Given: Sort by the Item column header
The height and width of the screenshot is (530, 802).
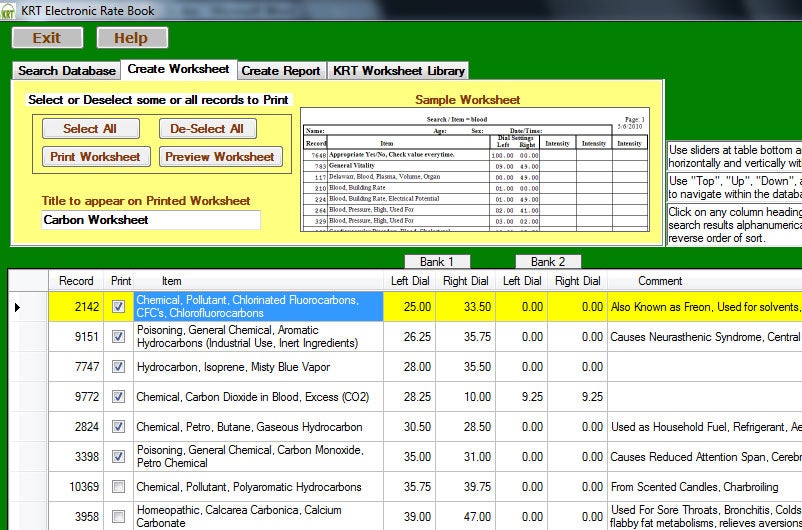Looking at the screenshot, I should pyautogui.click(x=258, y=281).
